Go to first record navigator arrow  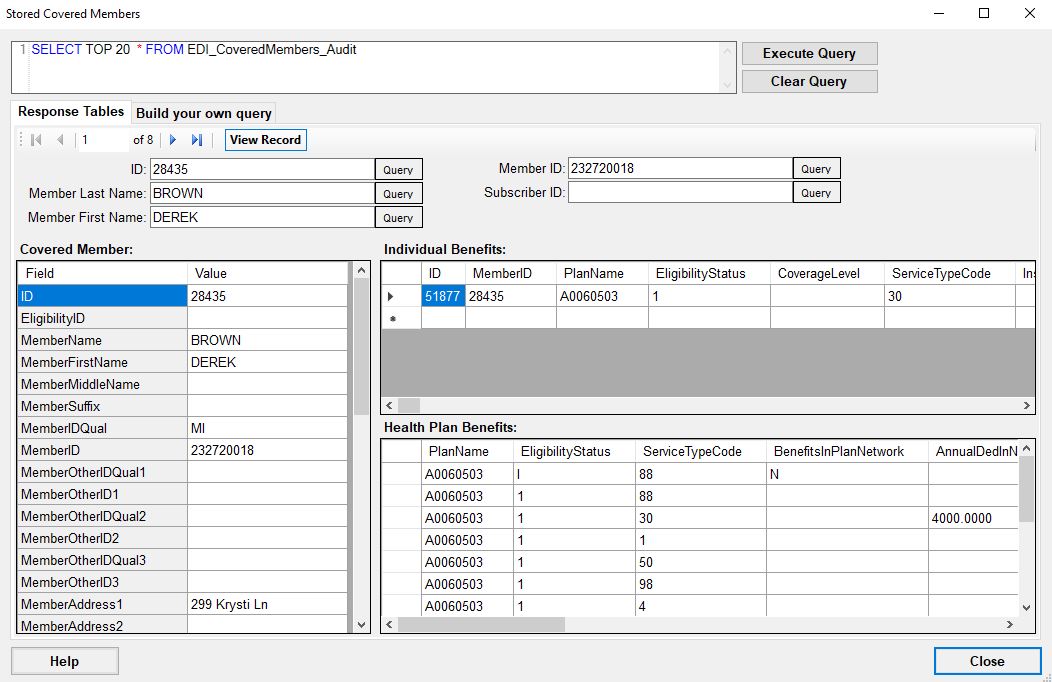coord(37,139)
